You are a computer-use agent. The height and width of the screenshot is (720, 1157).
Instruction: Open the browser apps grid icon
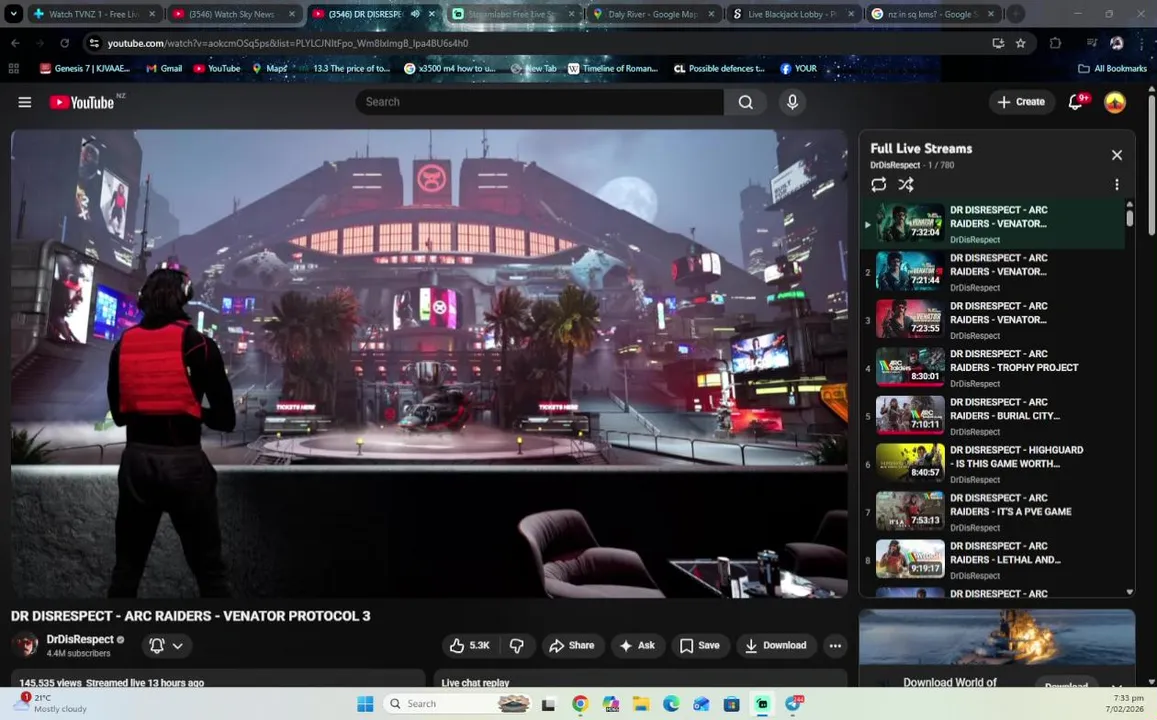13,69
